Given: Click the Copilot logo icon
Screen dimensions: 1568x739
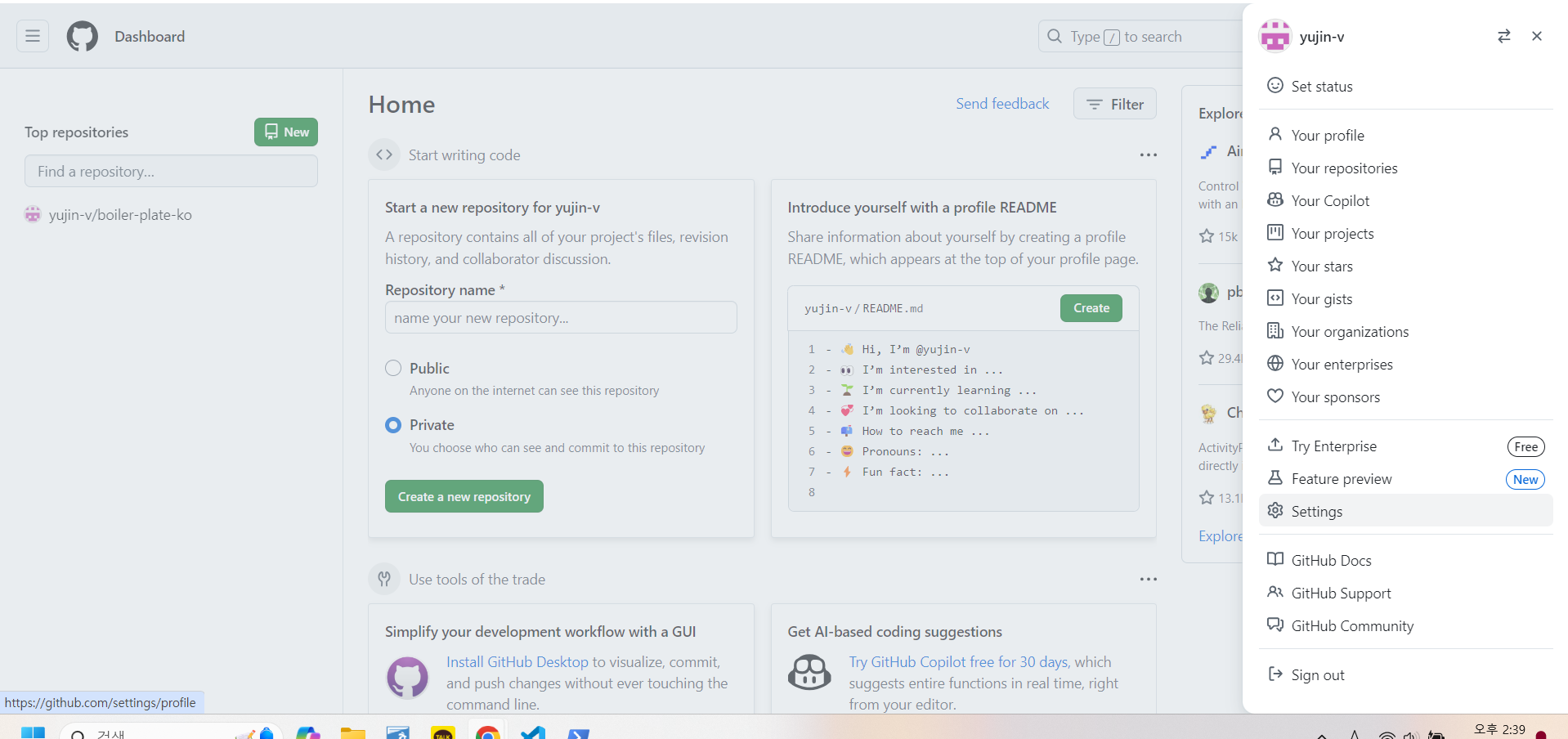Looking at the screenshot, I should point(809,673).
